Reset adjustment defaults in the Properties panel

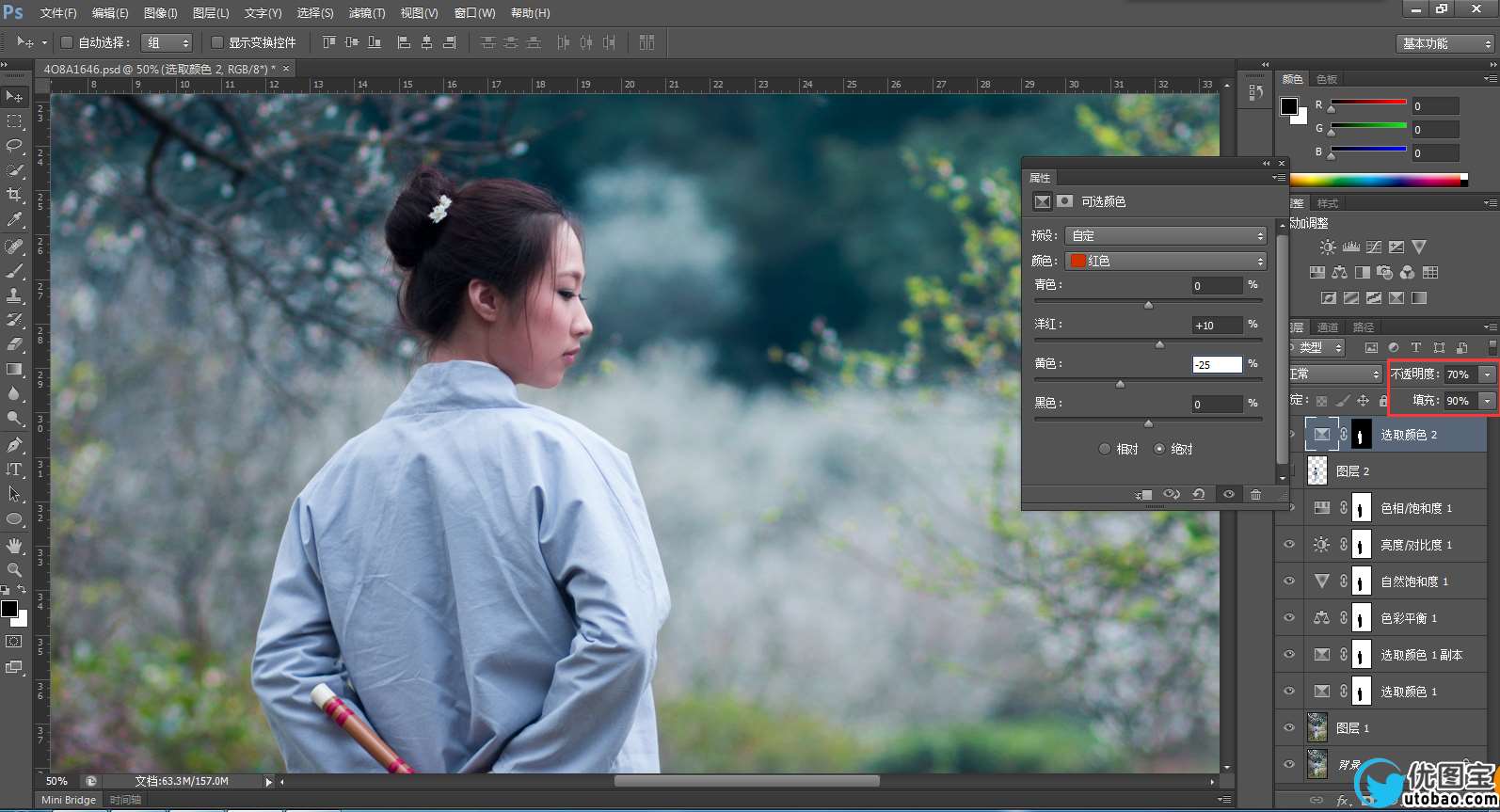tap(1199, 495)
